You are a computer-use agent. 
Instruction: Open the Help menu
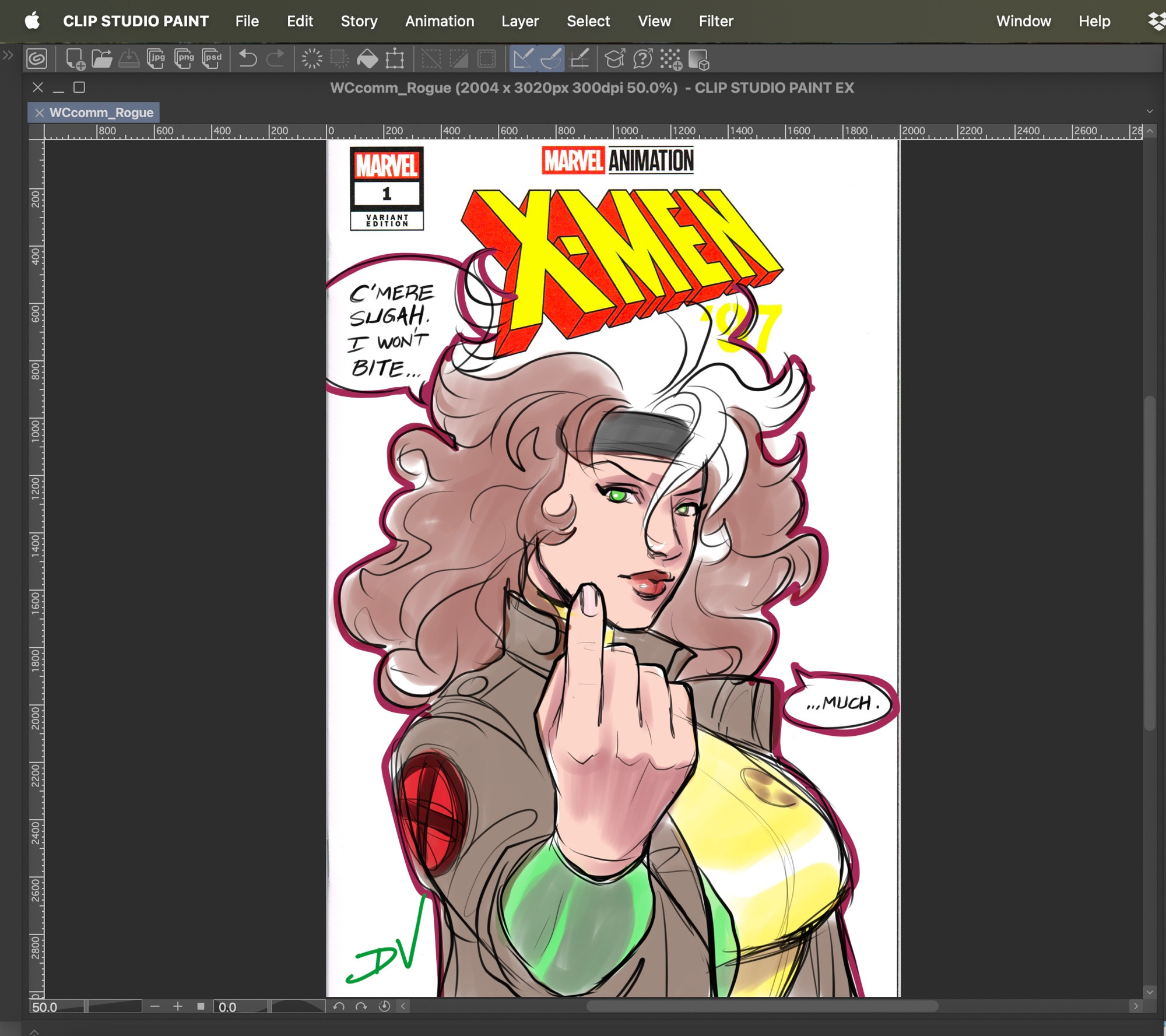pos(1094,21)
